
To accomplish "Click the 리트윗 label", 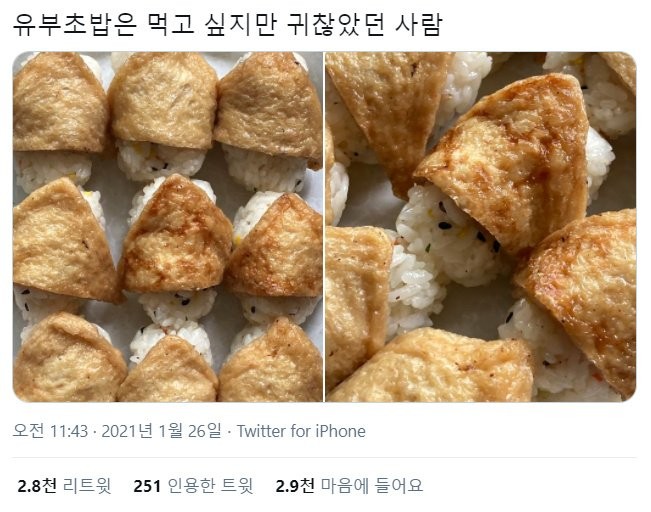I will click(x=87, y=485).
